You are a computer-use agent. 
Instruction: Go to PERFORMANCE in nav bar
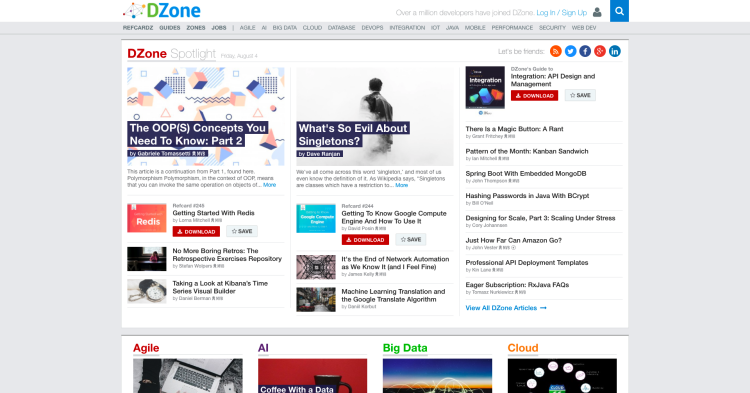(x=512, y=28)
